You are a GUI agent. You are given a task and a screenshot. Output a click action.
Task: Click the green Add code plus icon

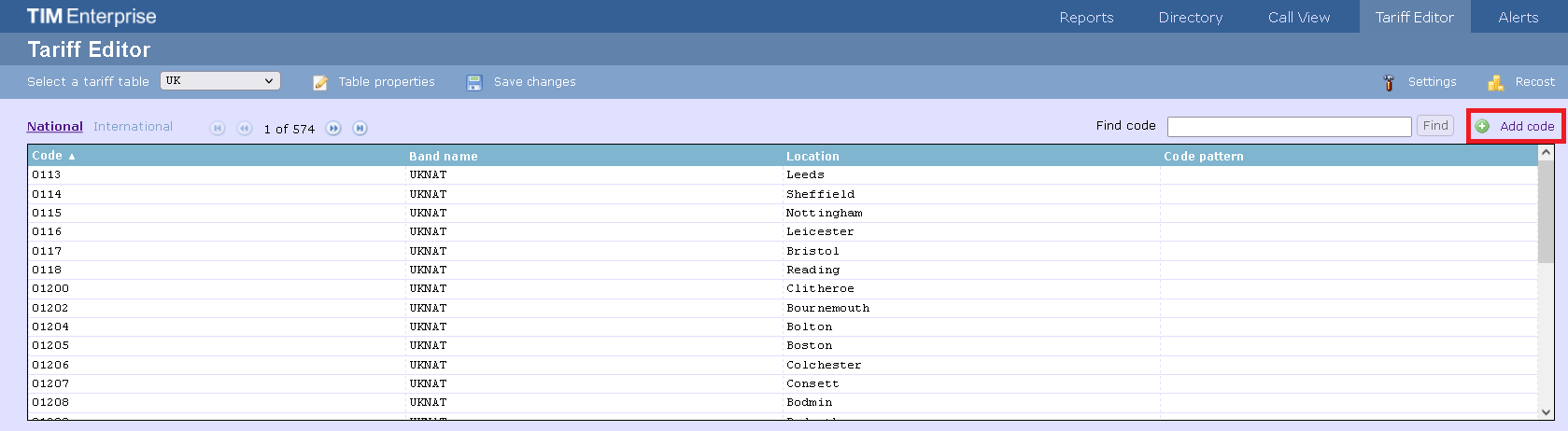(x=1482, y=126)
